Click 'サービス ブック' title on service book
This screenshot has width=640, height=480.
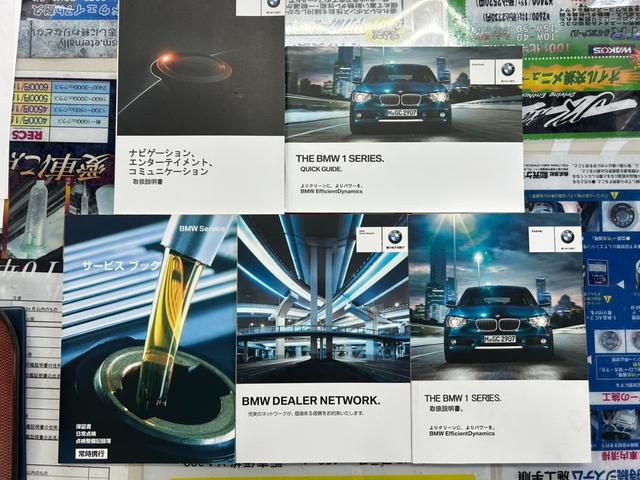click(121, 266)
